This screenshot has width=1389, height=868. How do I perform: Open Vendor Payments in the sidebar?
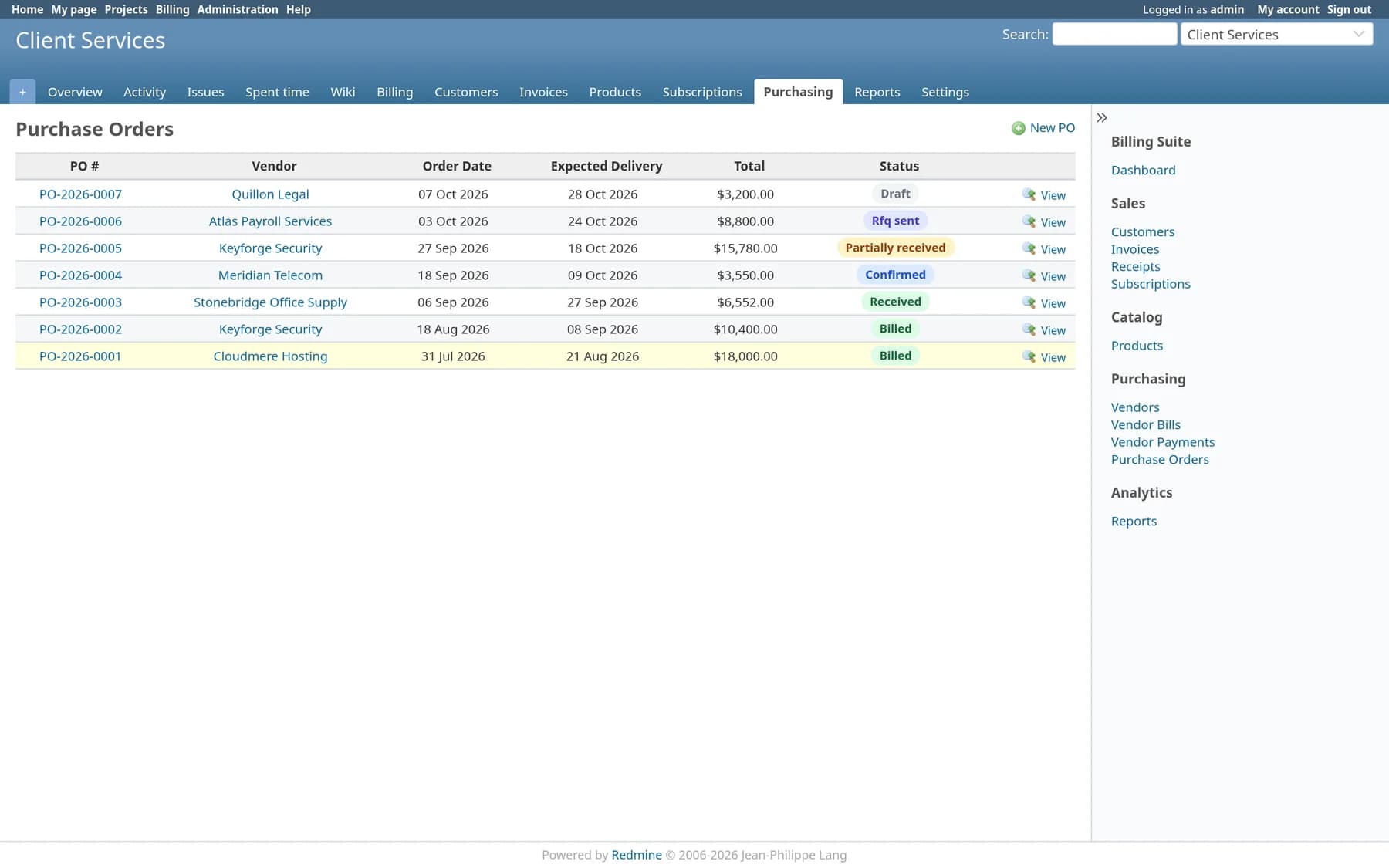[1162, 442]
